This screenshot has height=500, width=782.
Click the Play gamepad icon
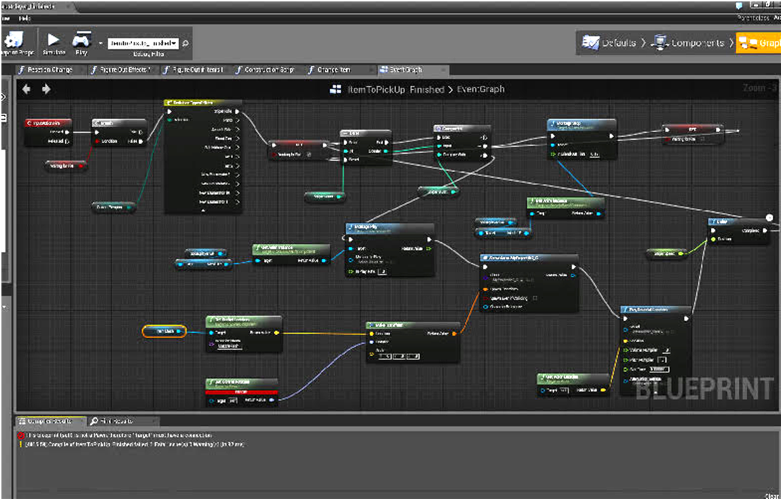tap(81, 39)
